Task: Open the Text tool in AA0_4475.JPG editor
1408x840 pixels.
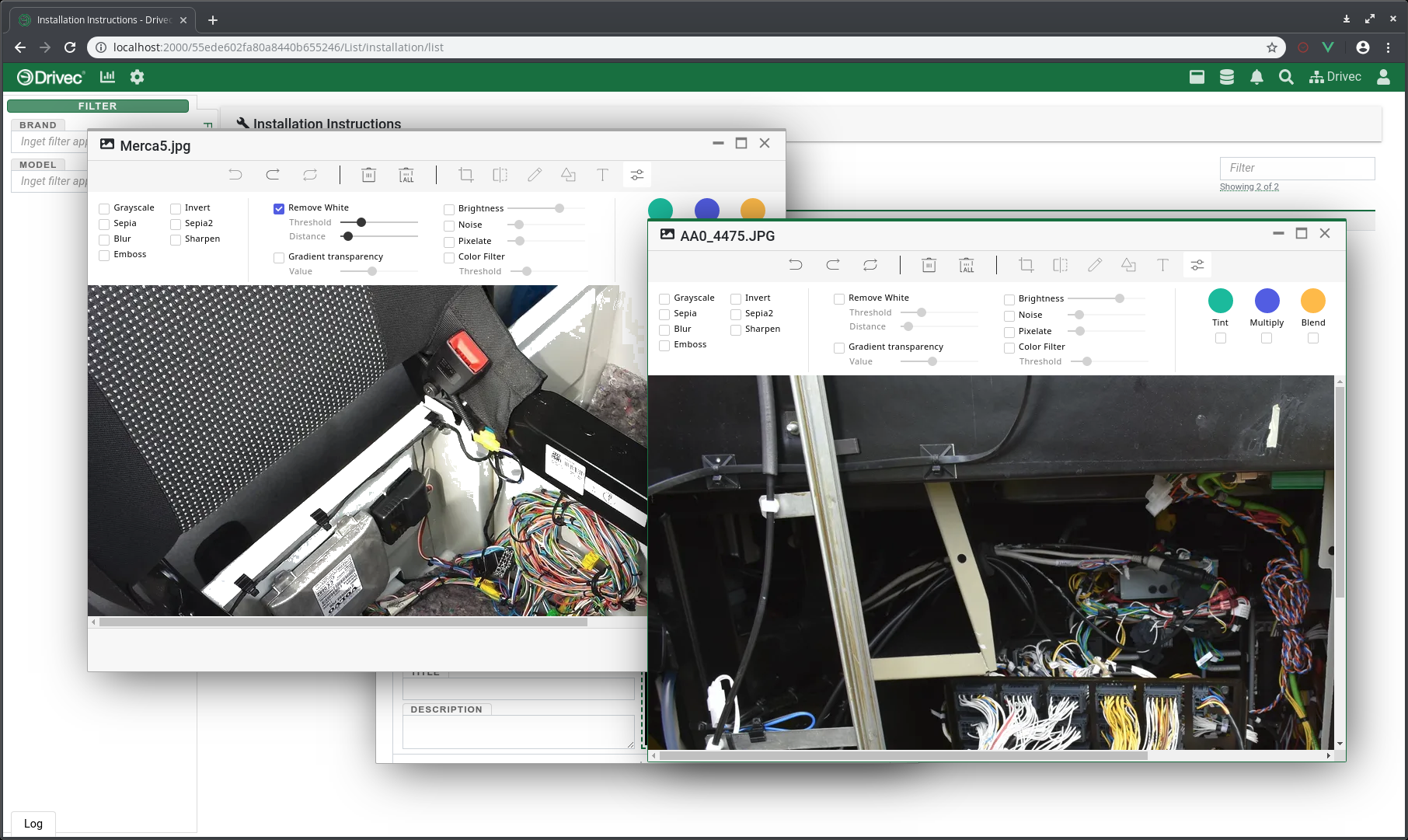Action: point(1162,265)
